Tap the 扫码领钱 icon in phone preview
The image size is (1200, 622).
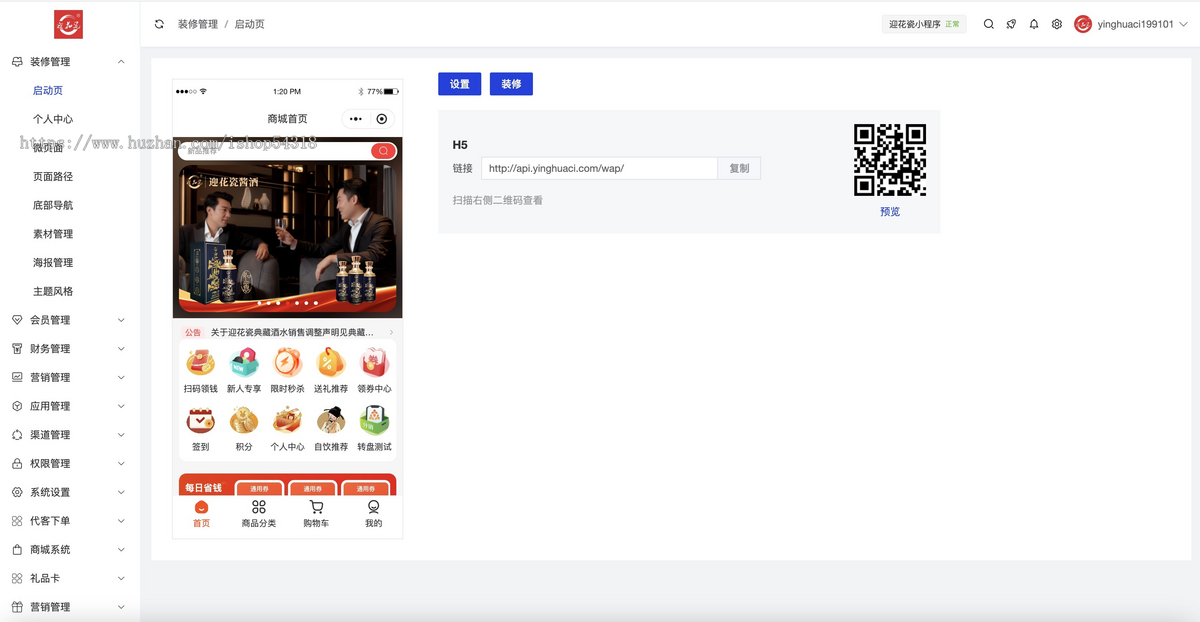click(201, 363)
